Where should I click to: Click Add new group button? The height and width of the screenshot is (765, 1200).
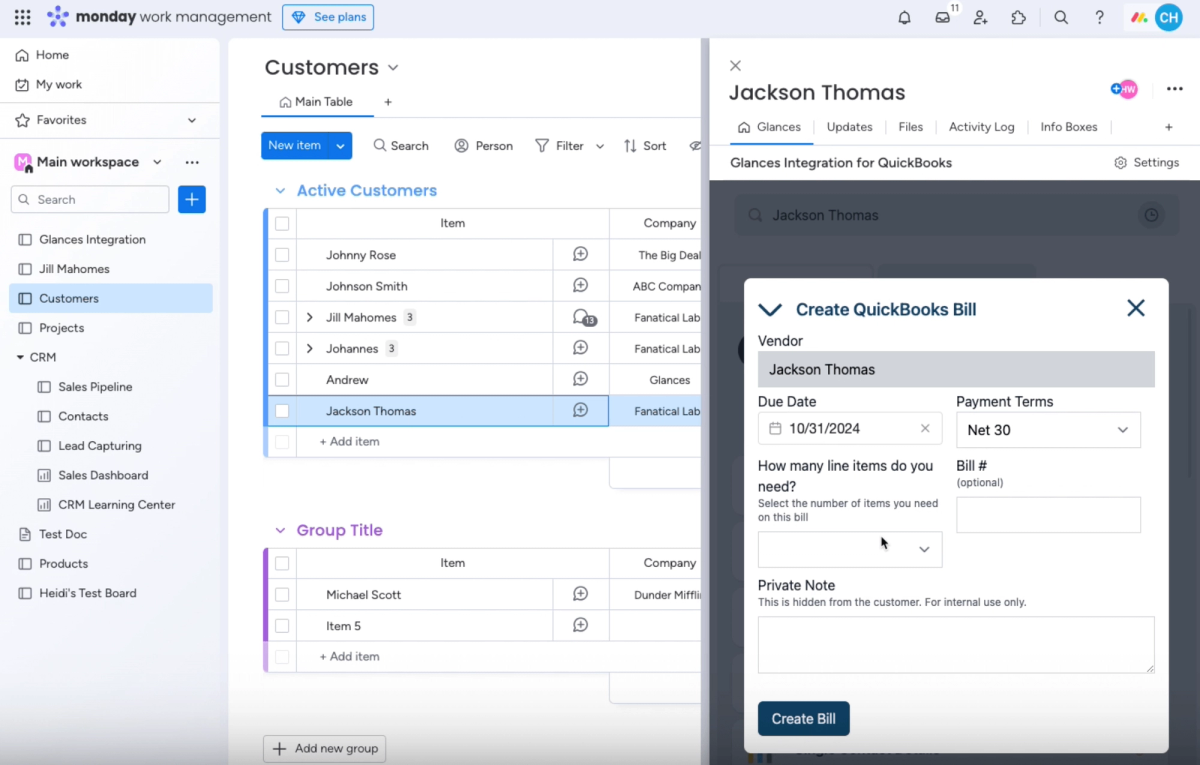324,748
